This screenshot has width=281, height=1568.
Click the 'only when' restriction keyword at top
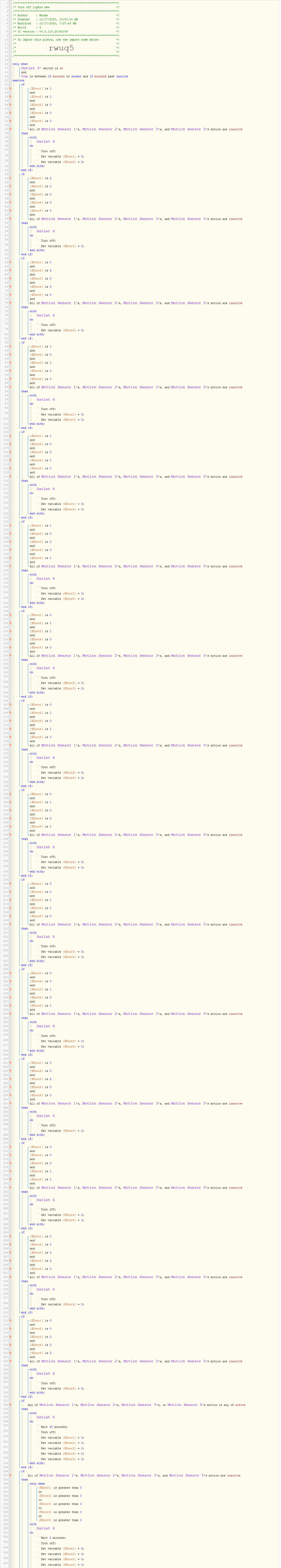pos(20,64)
